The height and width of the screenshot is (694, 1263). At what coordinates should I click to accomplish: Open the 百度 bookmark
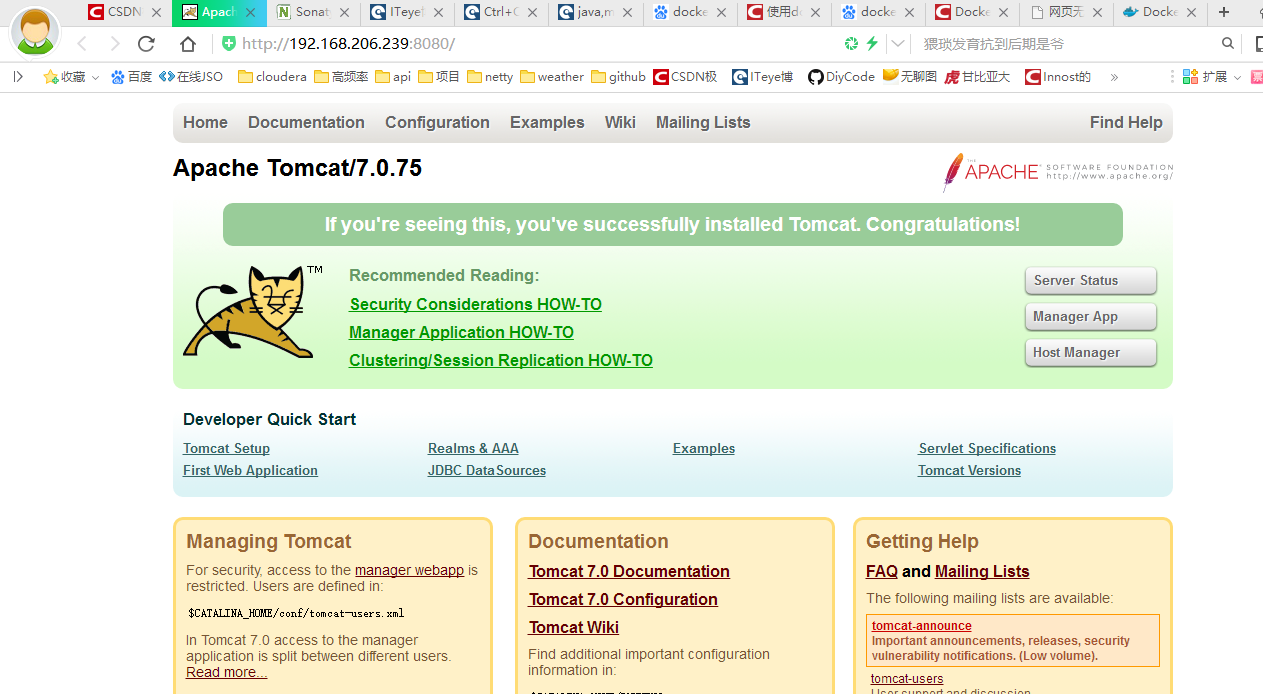pos(131,77)
